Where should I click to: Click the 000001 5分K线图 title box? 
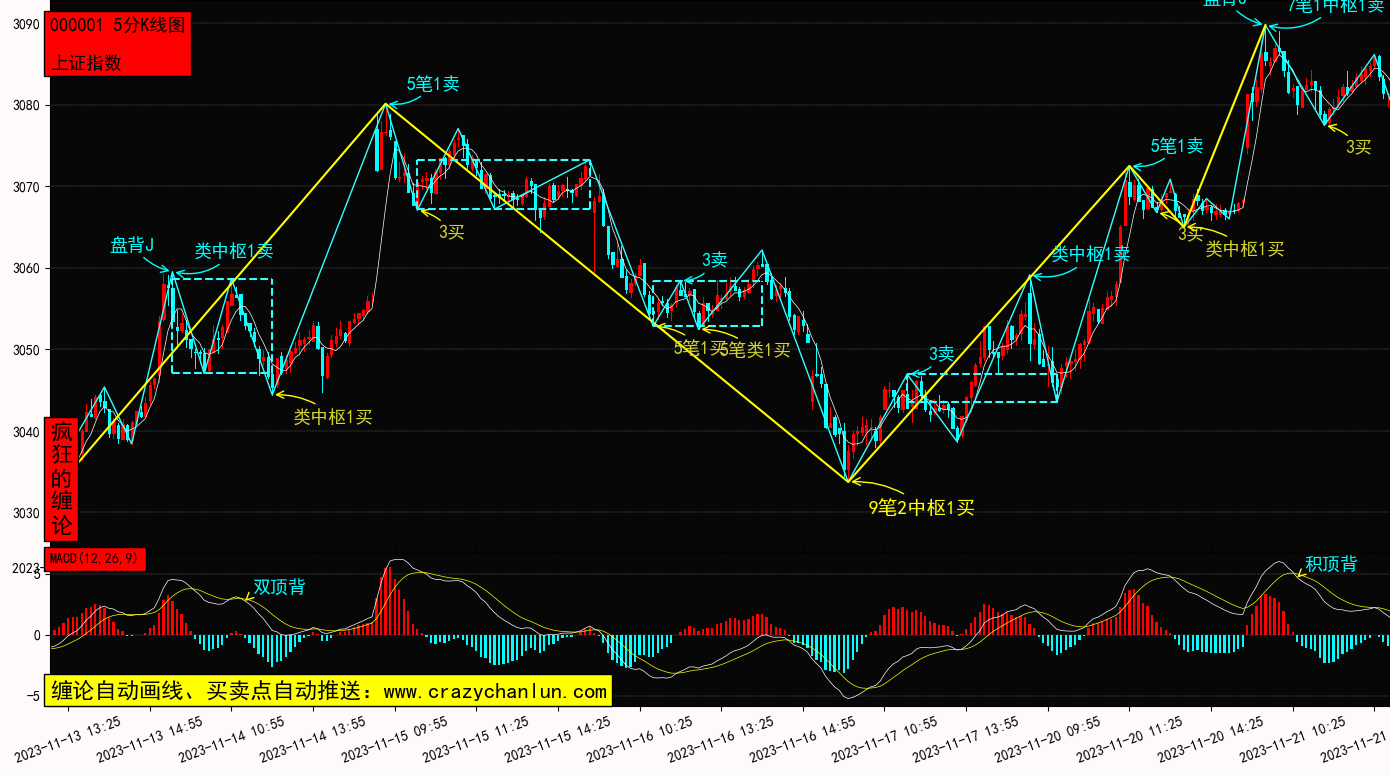point(117,27)
